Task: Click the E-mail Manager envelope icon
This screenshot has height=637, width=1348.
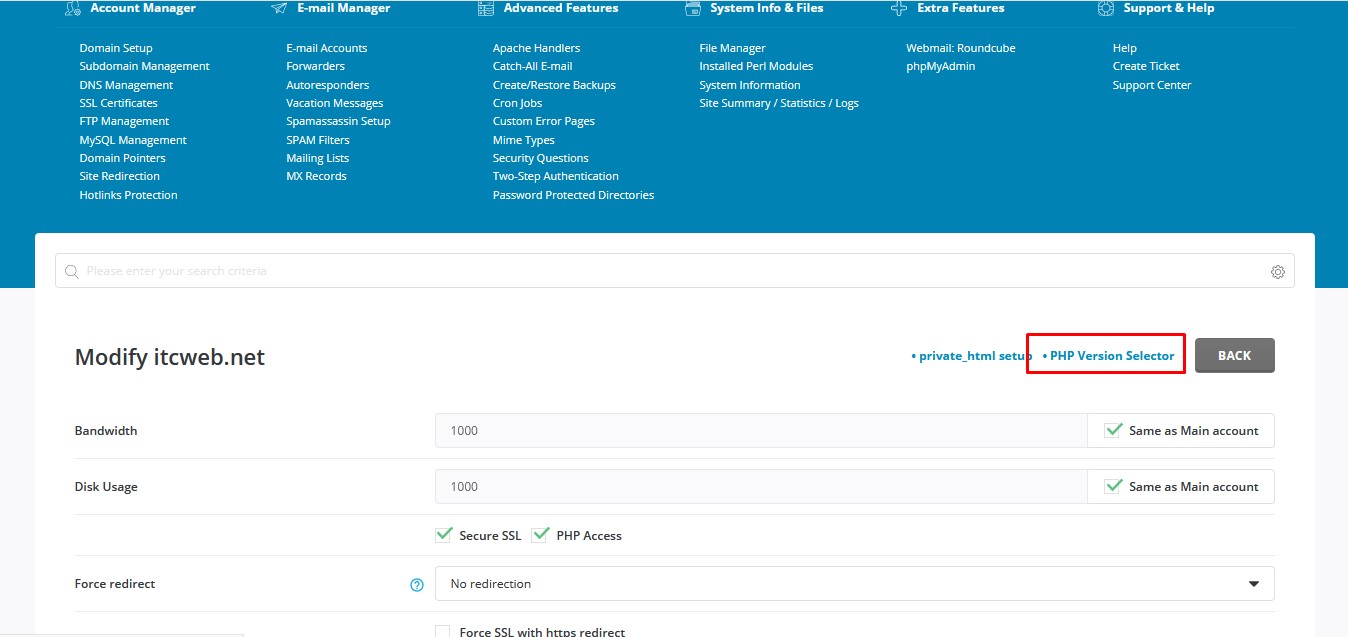Action: tap(277, 7)
